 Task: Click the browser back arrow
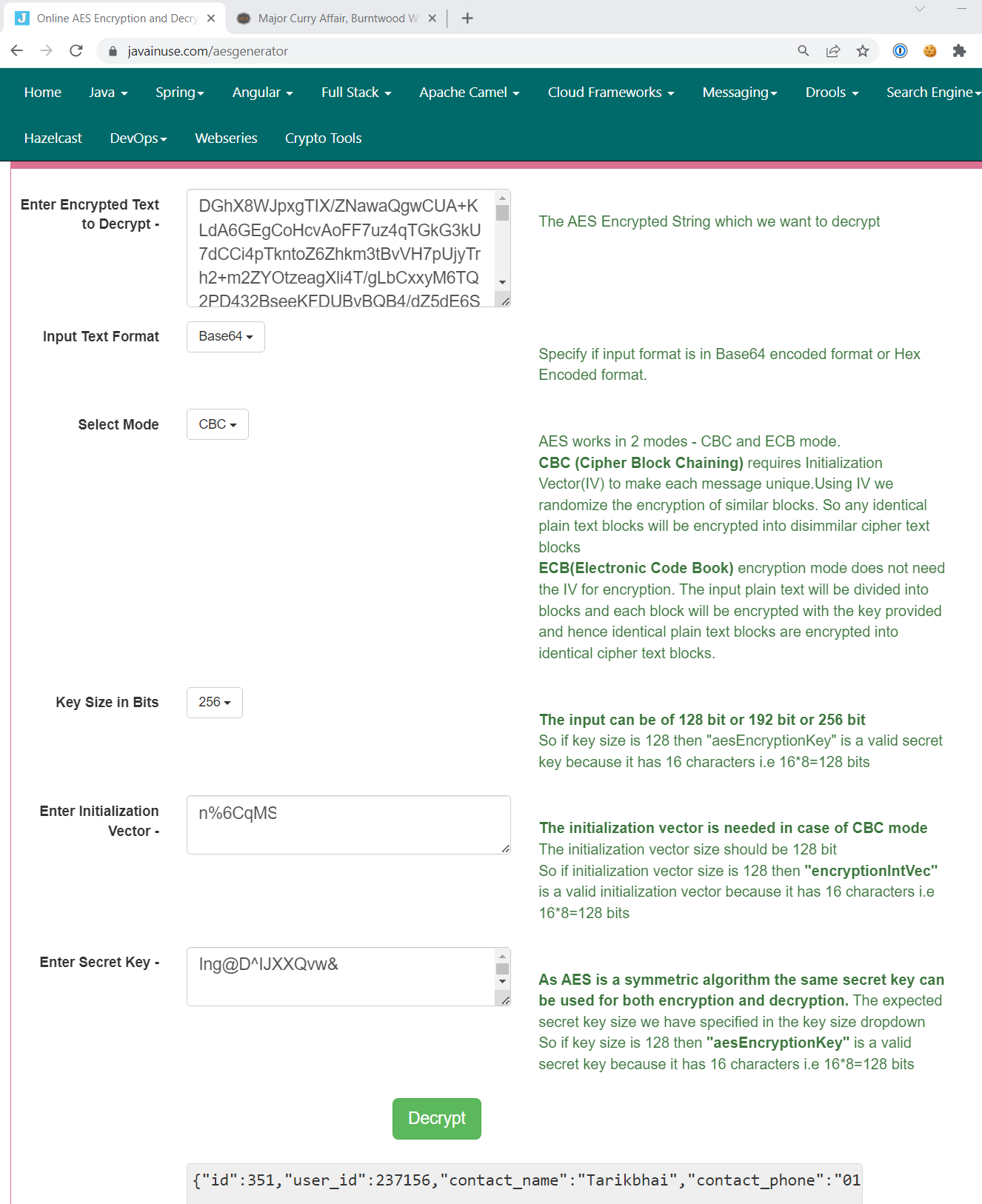click(17, 50)
